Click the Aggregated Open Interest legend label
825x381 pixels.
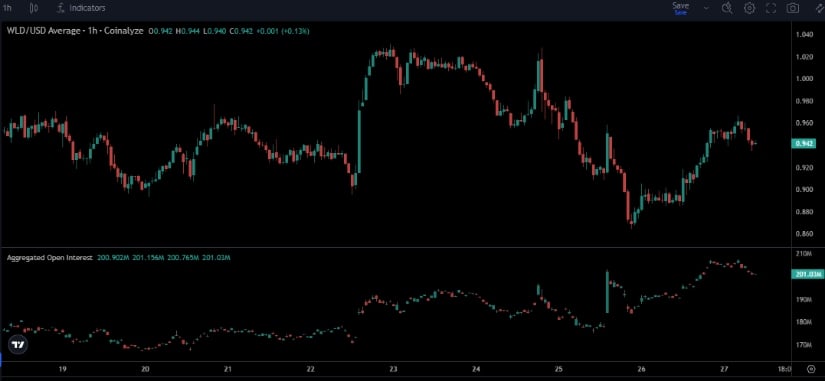(50, 258)
